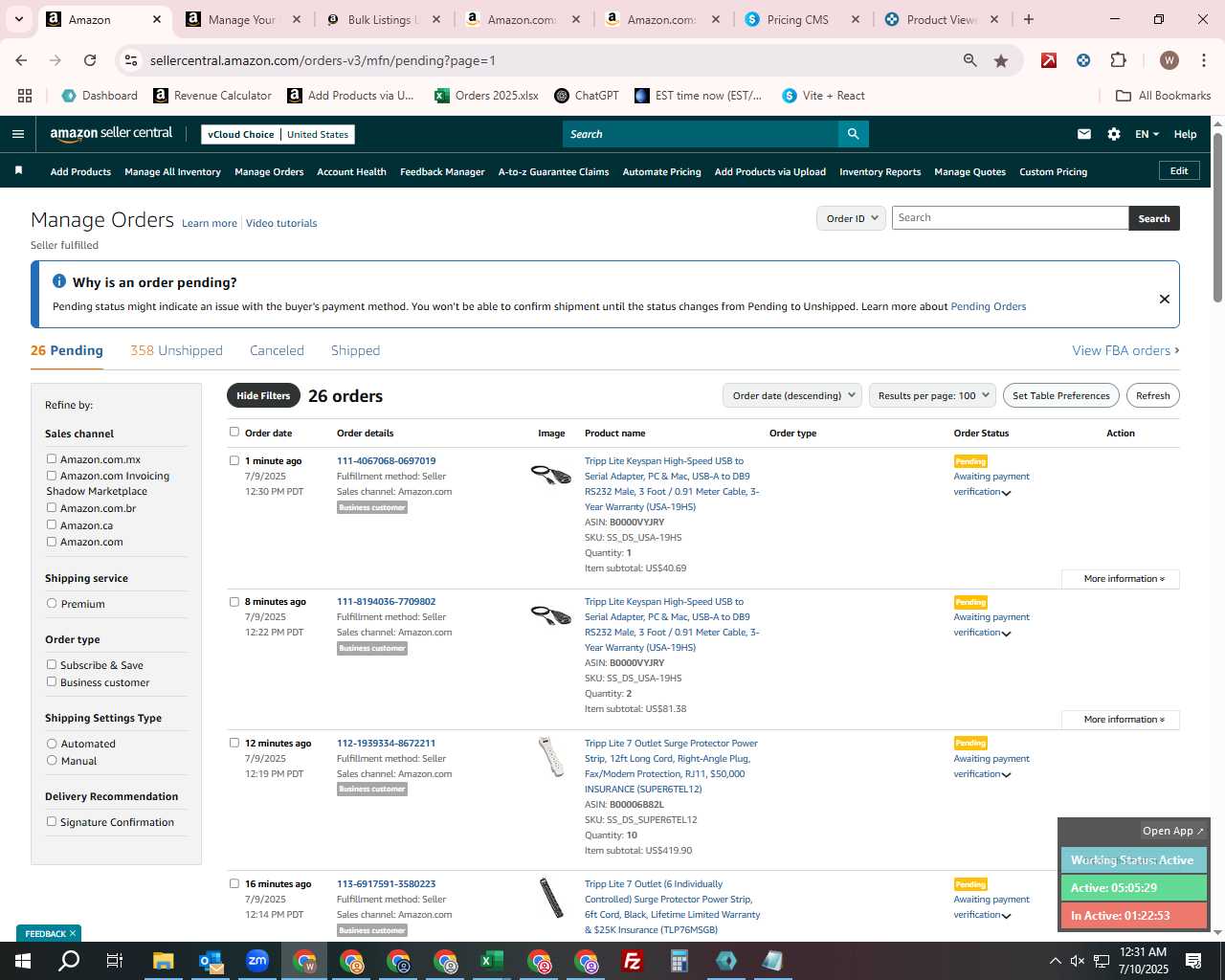Close the pending order info banner
This screenshot has height=980, width=1225.
(1165, 299)
